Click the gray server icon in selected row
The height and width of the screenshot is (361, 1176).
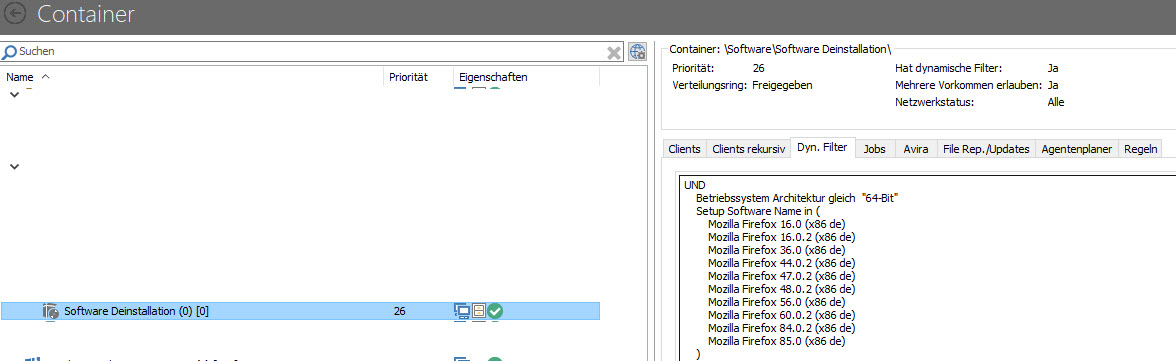tap(478, 311)
